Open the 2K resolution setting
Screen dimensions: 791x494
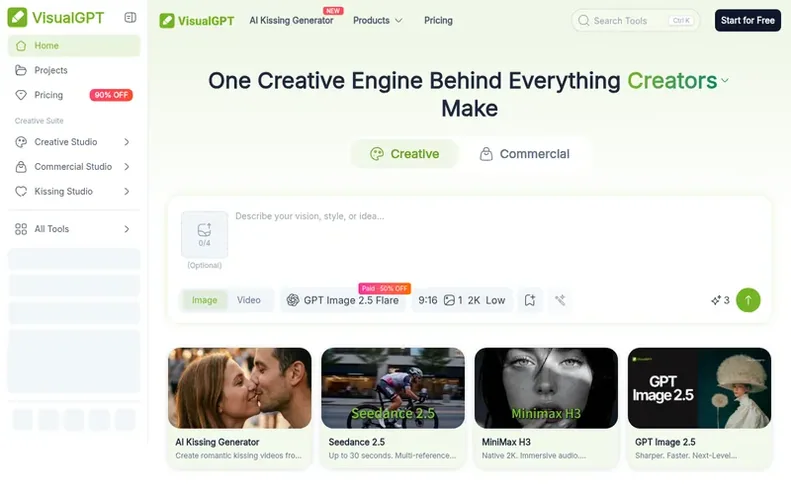(x=474, y=300)
